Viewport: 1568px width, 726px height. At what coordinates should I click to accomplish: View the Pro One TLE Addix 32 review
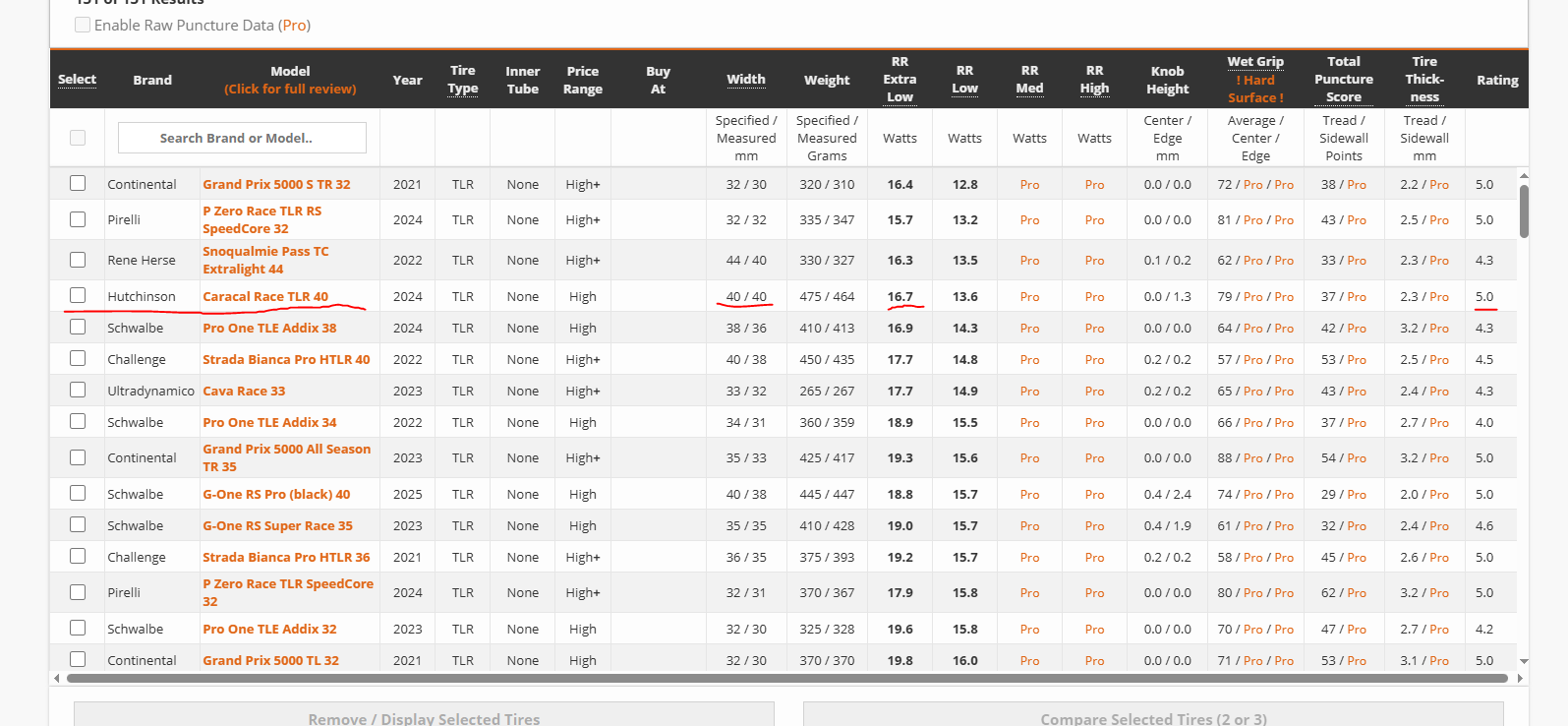point(269,629)
